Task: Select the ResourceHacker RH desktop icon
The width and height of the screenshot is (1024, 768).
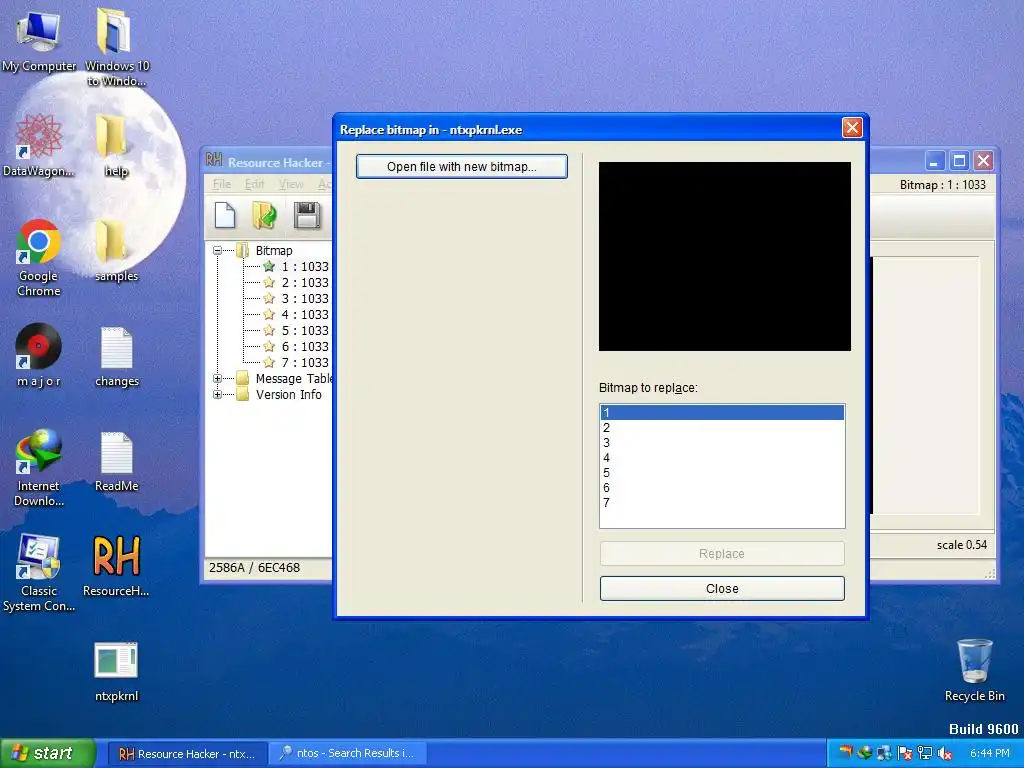Action: (x=116, y=566)
